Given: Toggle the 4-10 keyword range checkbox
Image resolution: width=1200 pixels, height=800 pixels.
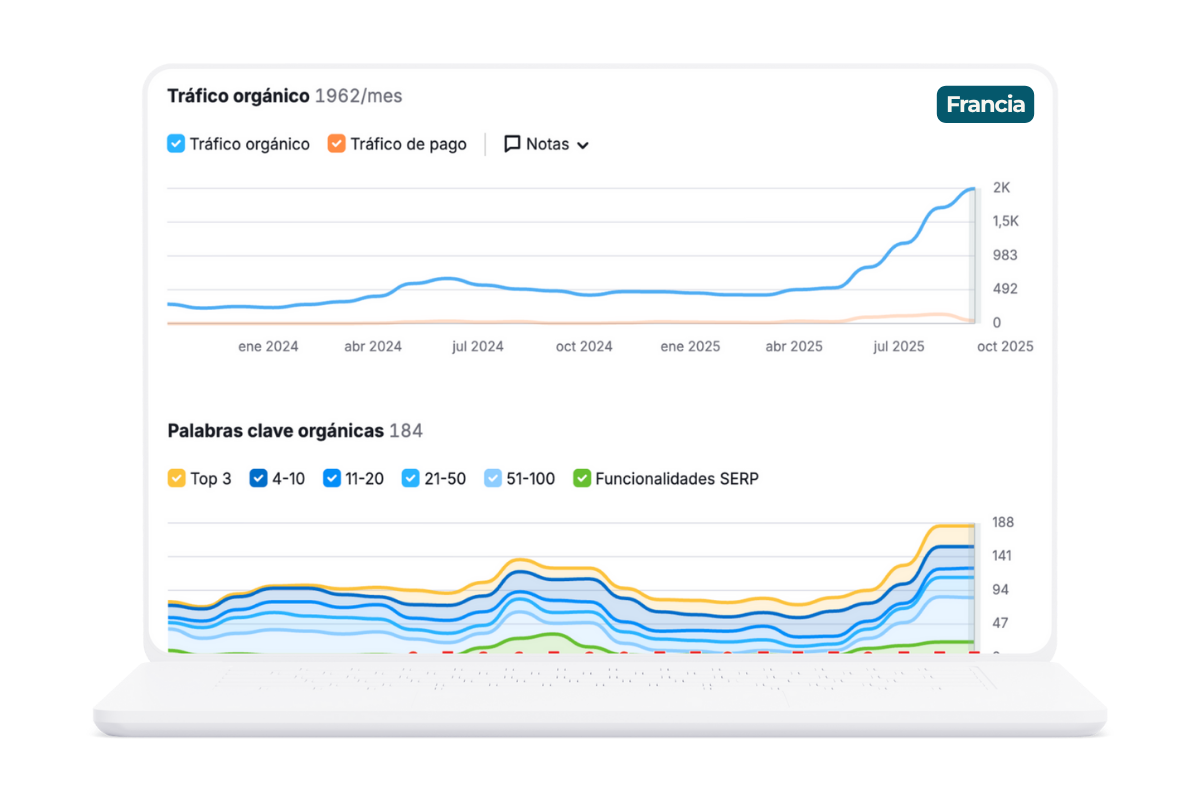Looking at the screenshot, I should 257,478.
